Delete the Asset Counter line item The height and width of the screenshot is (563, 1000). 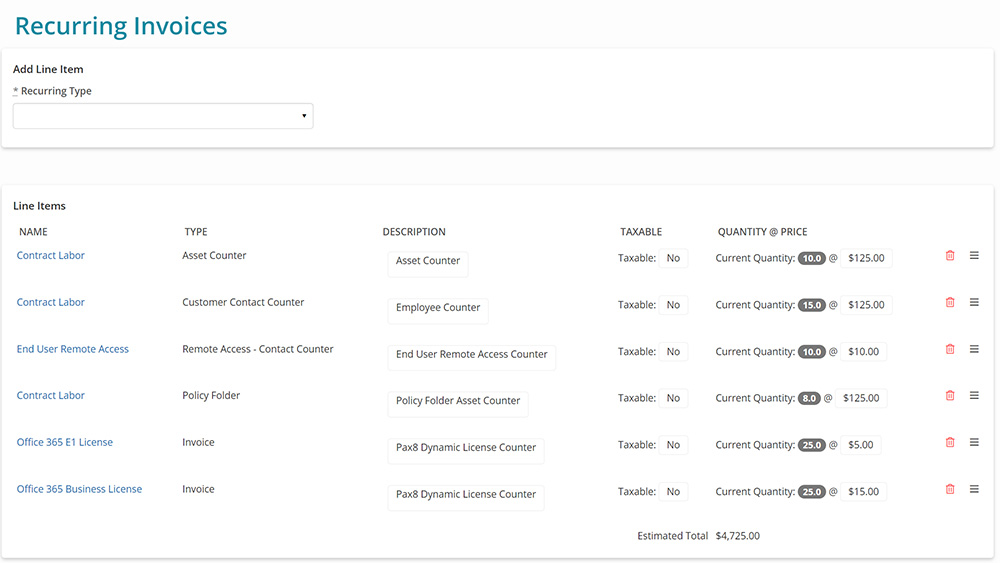[x=950, y=256]
